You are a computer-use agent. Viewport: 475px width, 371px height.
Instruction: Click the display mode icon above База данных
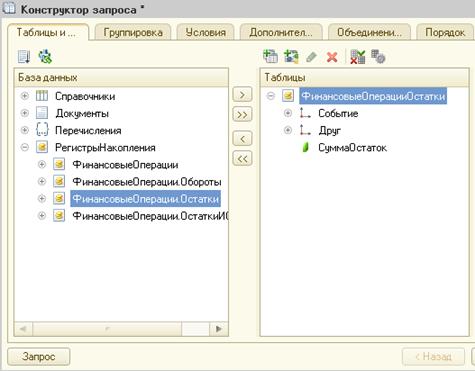(x=24, y=56)
